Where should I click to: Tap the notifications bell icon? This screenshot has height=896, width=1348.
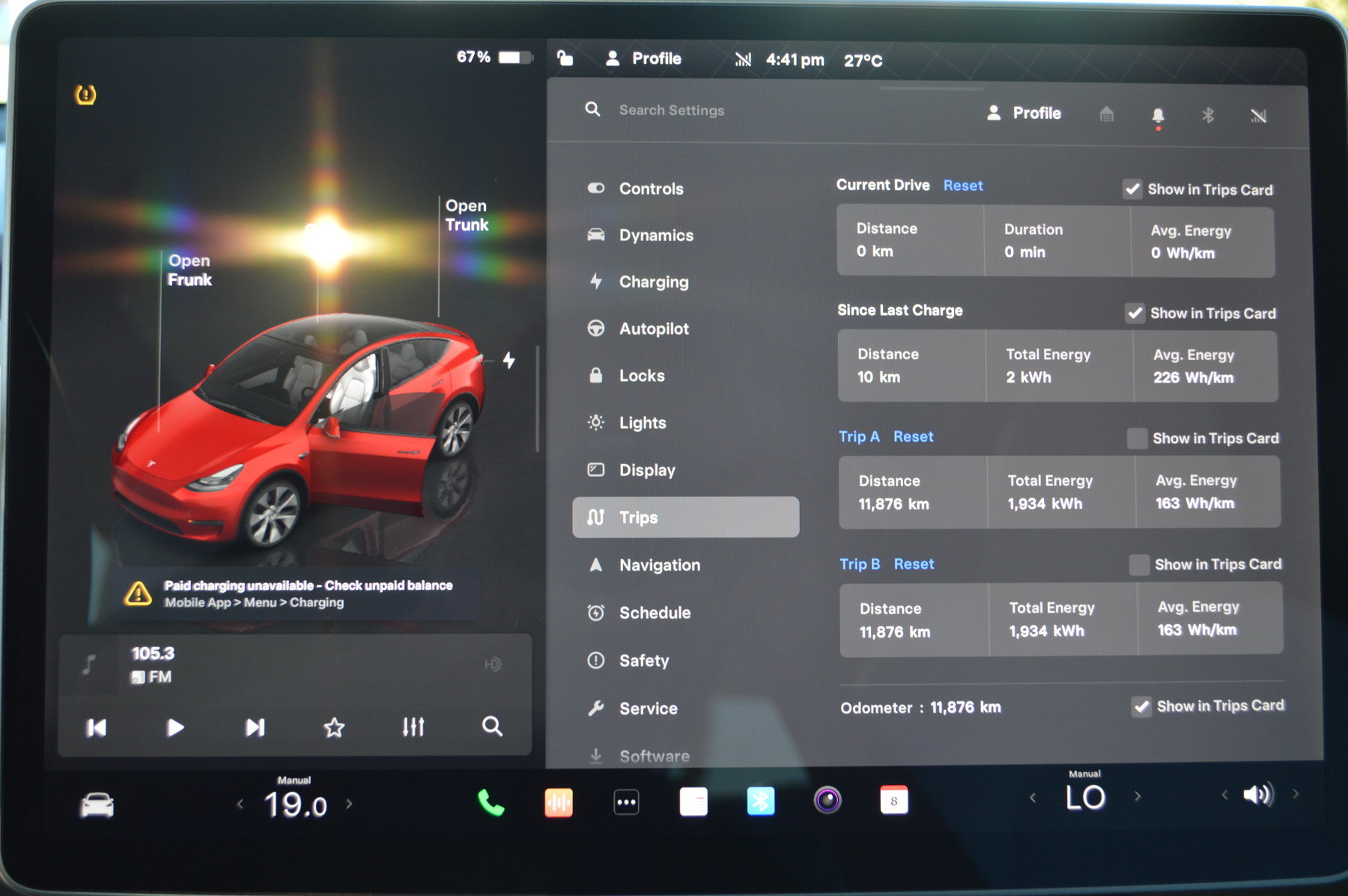click(x=1157, y=115)
